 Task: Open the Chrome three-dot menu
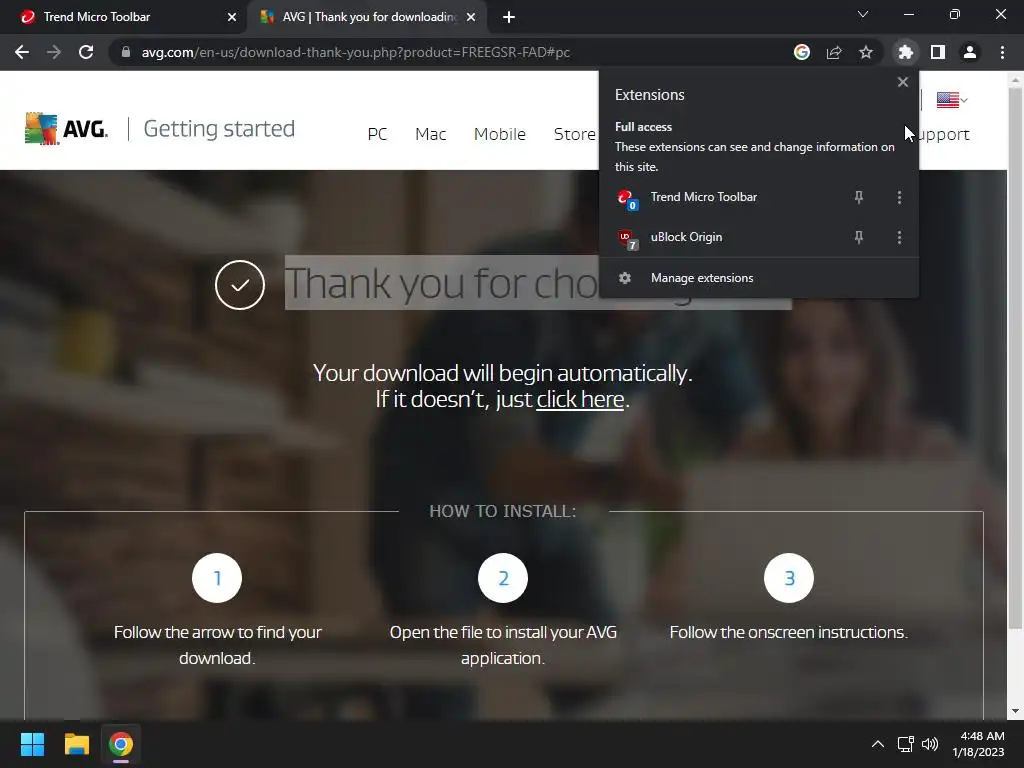tap(1002, 52)
